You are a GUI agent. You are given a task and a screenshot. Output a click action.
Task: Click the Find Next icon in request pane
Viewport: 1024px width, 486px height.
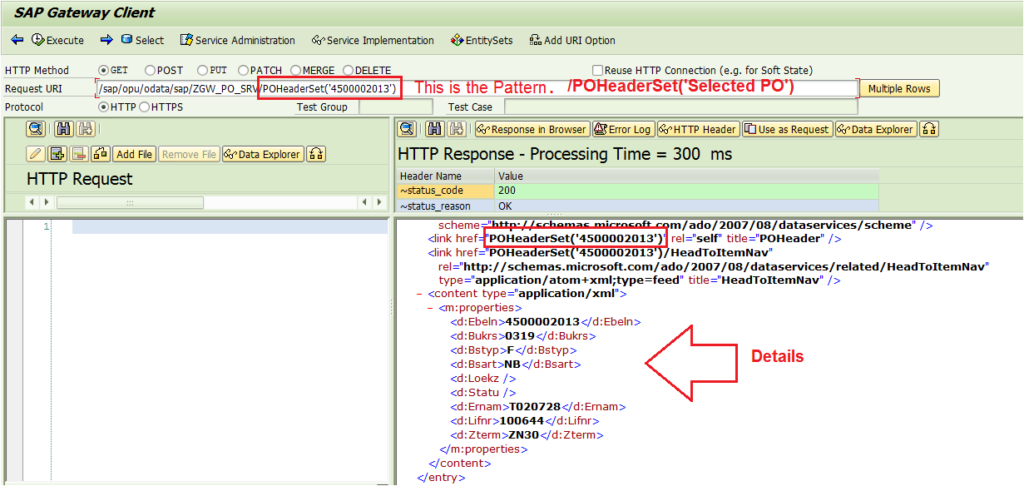(84, 129)
